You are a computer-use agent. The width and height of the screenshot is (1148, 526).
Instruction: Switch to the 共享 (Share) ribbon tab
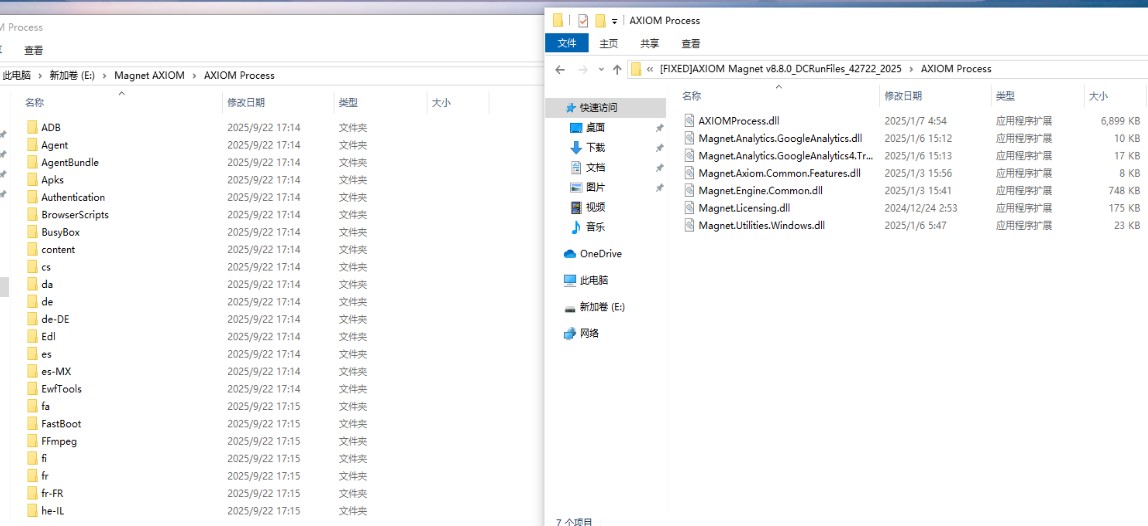click(x=649, y=43)
